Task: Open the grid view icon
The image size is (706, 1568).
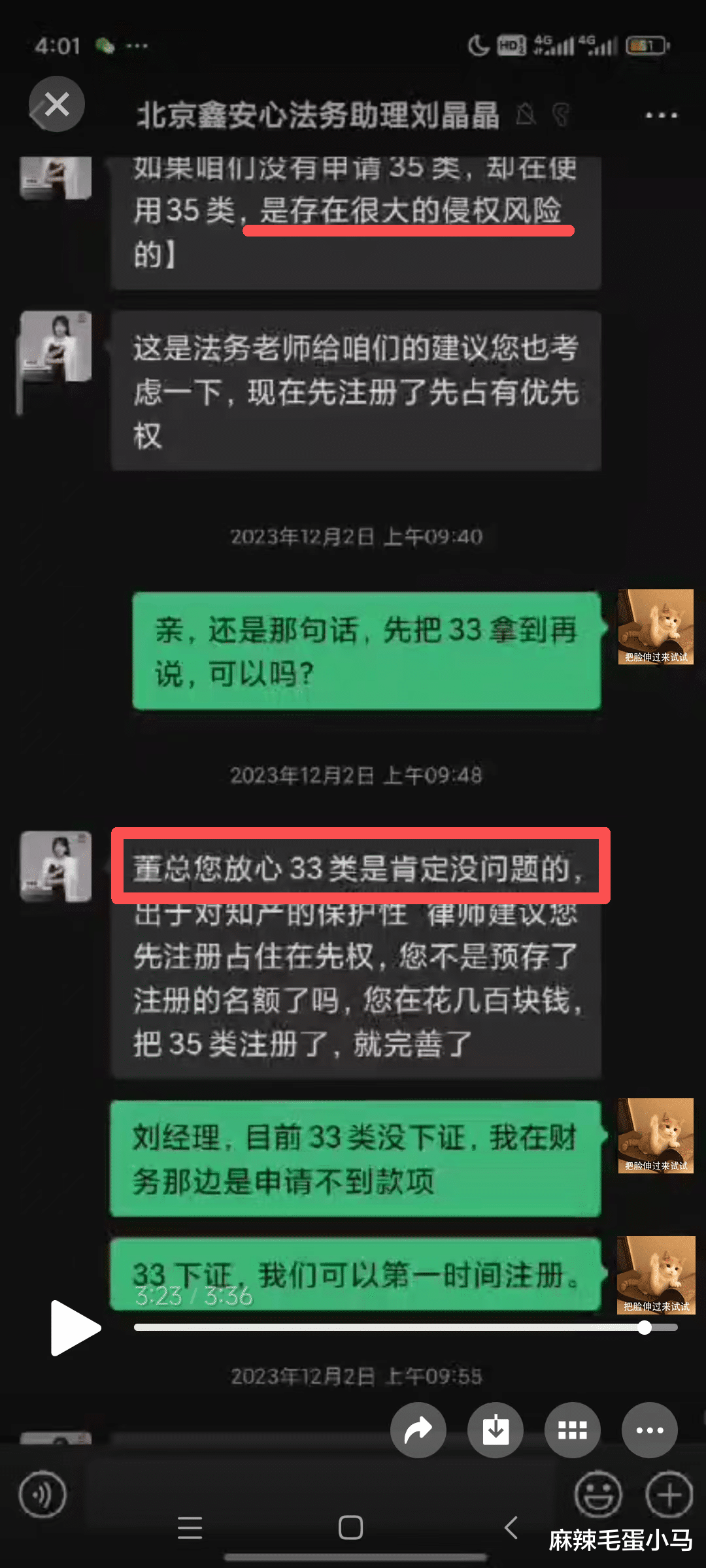Action: pyautogui.click(x=573, y=1430)
